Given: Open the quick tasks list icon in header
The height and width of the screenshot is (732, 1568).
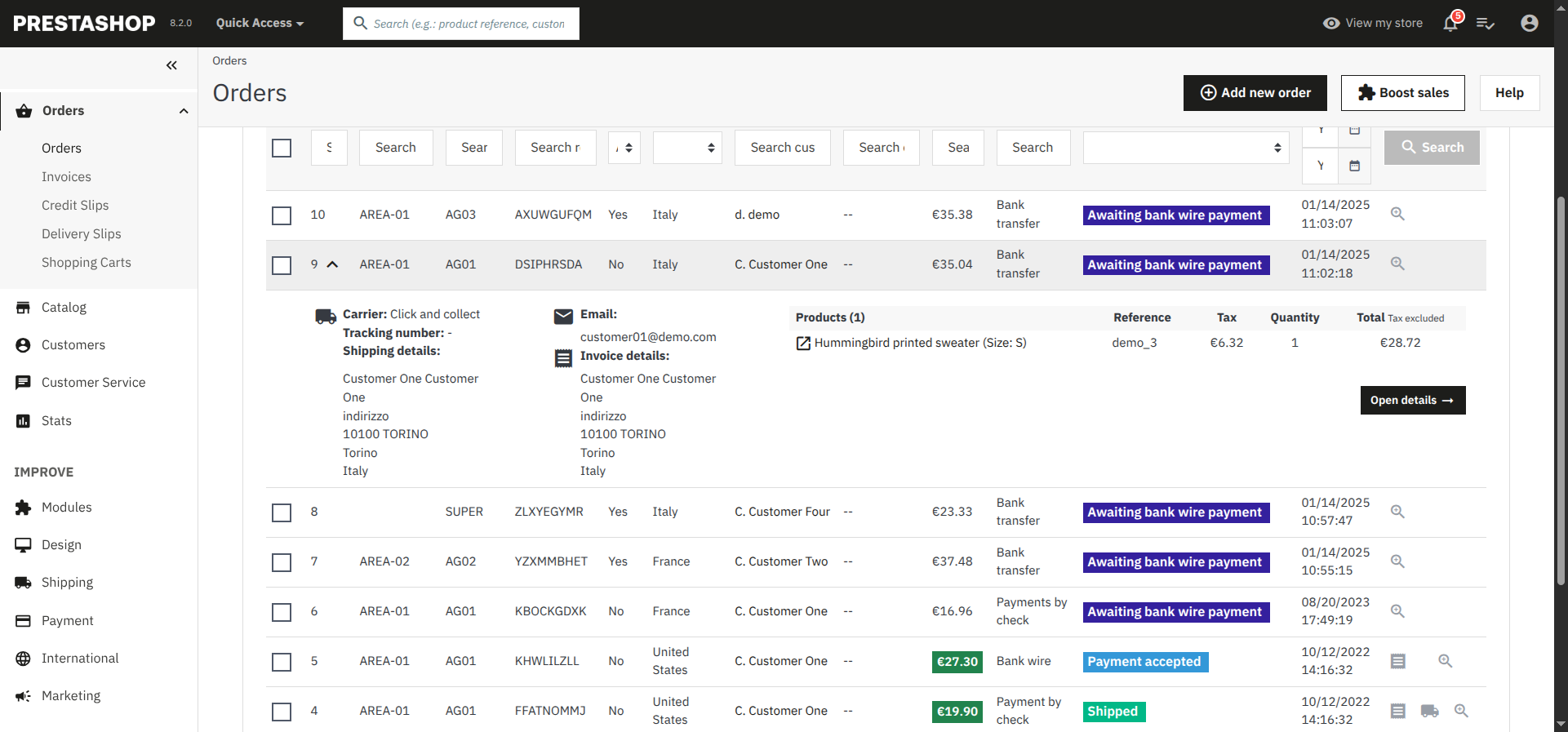Looking at the screenshot, I should click(x=1485, y=24).
